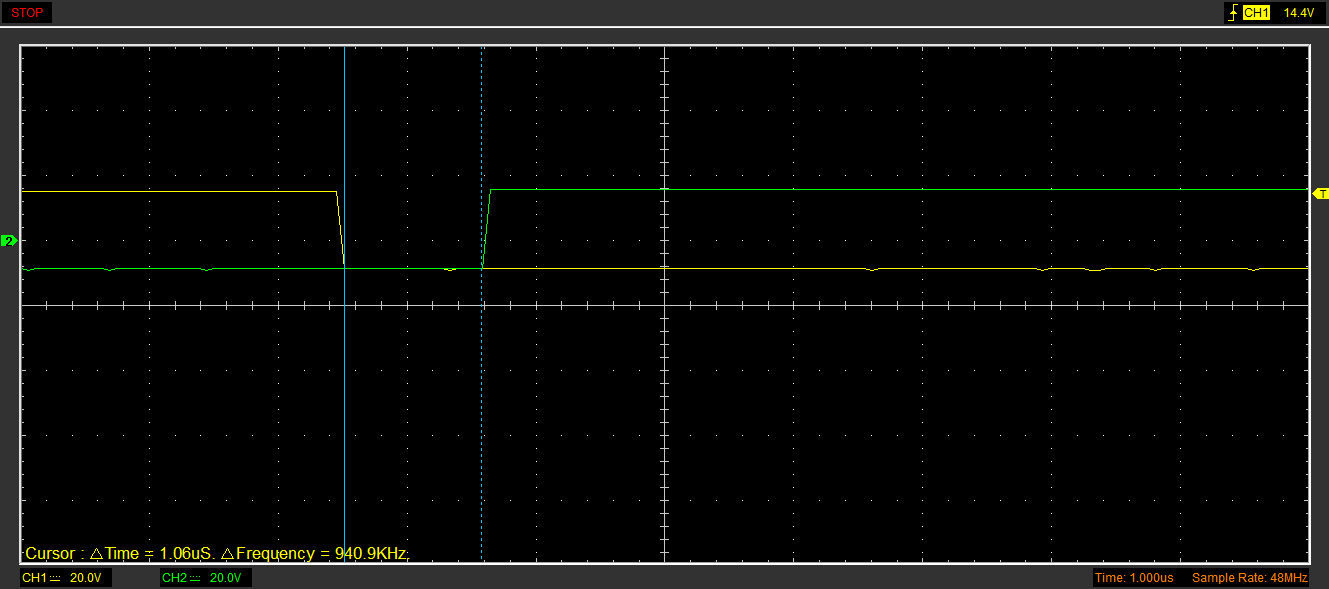Screen dimensions: 1329x589
Task: Click the CH1 DC coupling symbol
Action: pyautogui.click(x=55, y=578)
